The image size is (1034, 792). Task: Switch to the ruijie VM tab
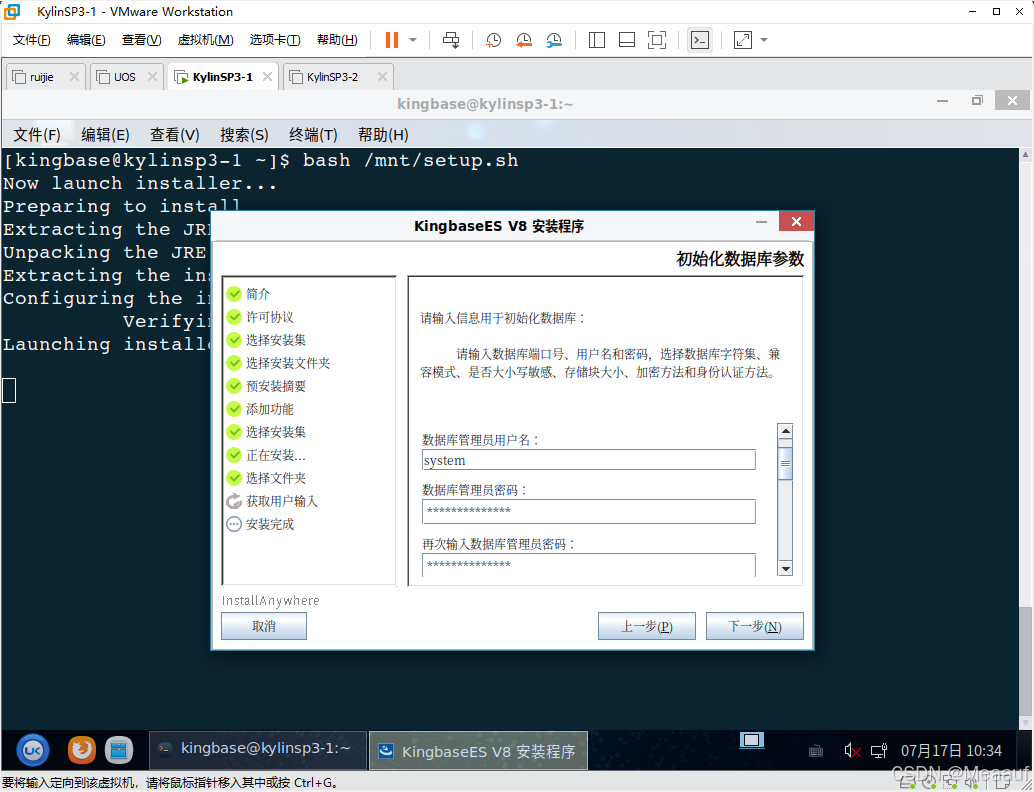click(41, 77)
